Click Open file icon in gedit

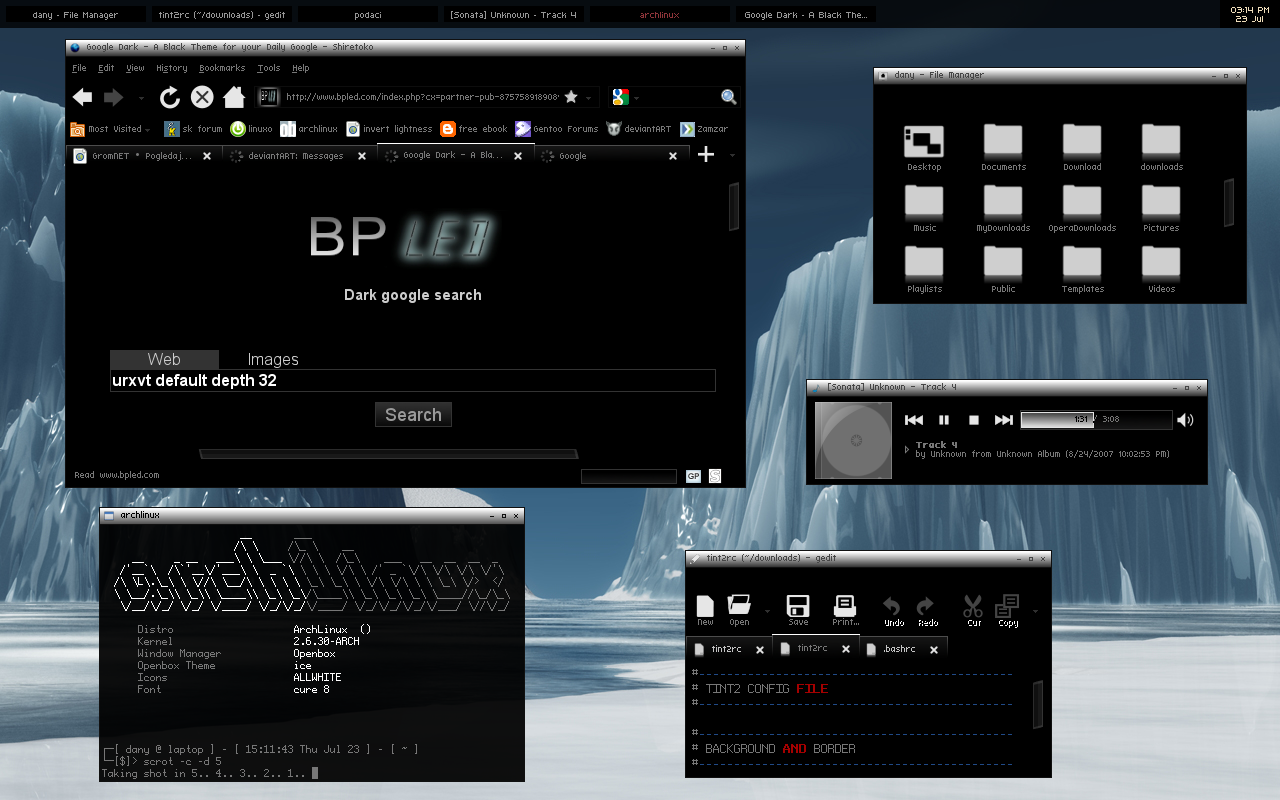pos(739,610)
